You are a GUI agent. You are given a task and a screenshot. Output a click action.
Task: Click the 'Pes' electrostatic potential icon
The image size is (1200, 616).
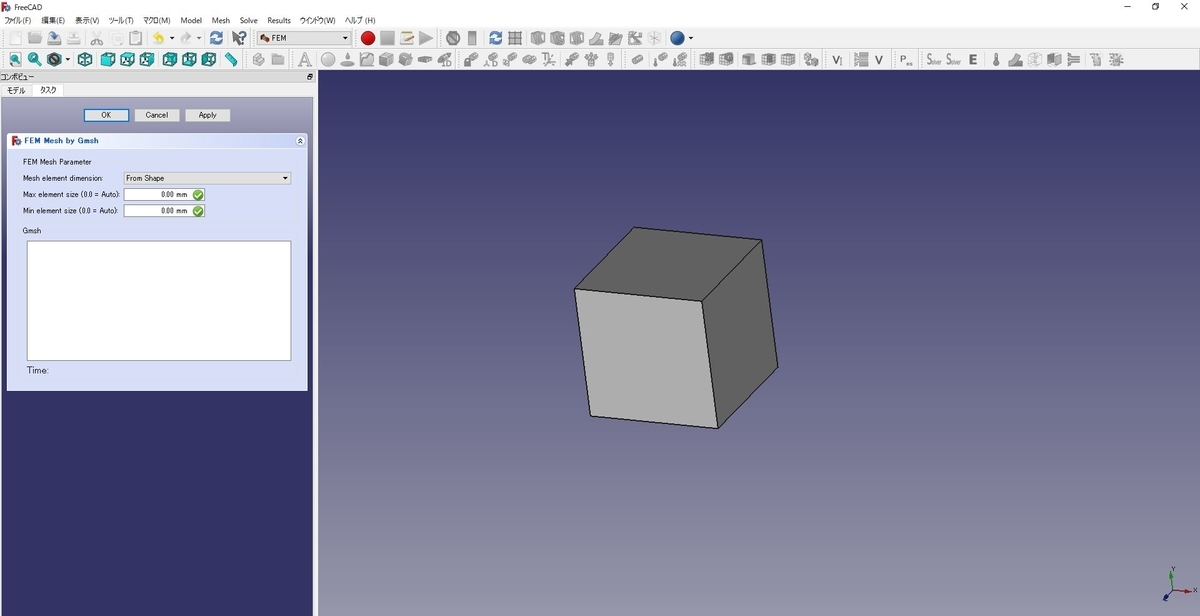[906, 60]
